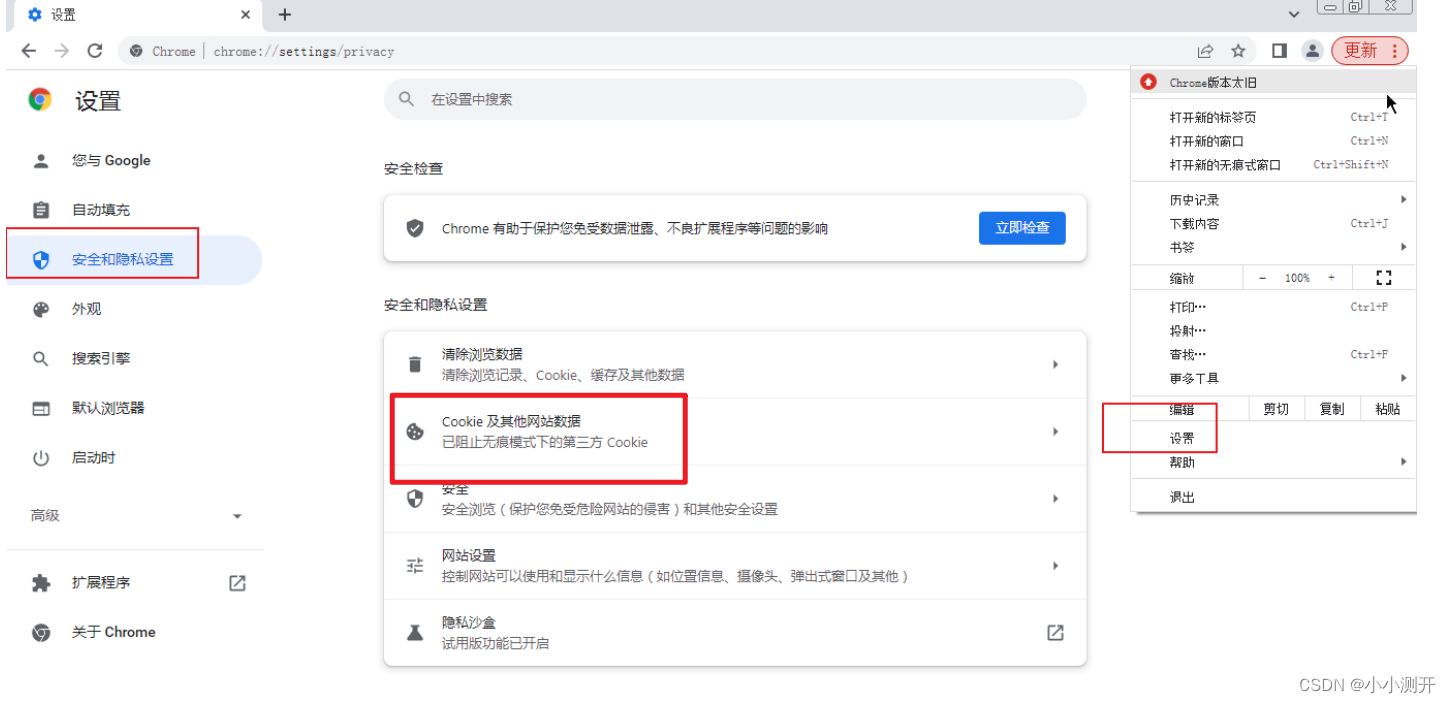Click the external link icon beside 扩展程序
Viewport: 1451px width, 703px height.
tap(237, 583)
